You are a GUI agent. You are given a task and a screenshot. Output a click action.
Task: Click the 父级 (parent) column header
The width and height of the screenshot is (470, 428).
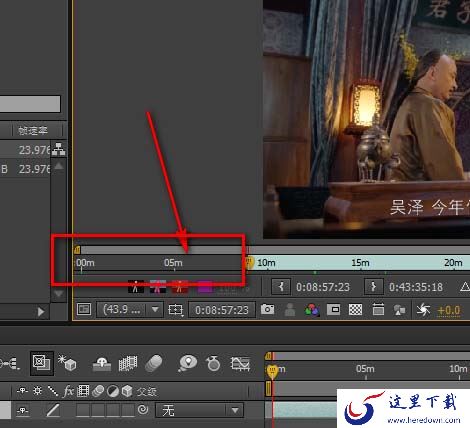[x=147, y=391]
